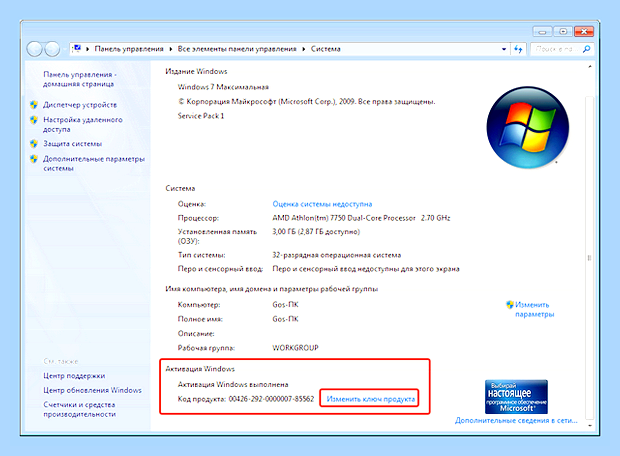Screen dimensions: 620x456
Task: Click 32-разрядная операционная система value
Action: (336, 255)
